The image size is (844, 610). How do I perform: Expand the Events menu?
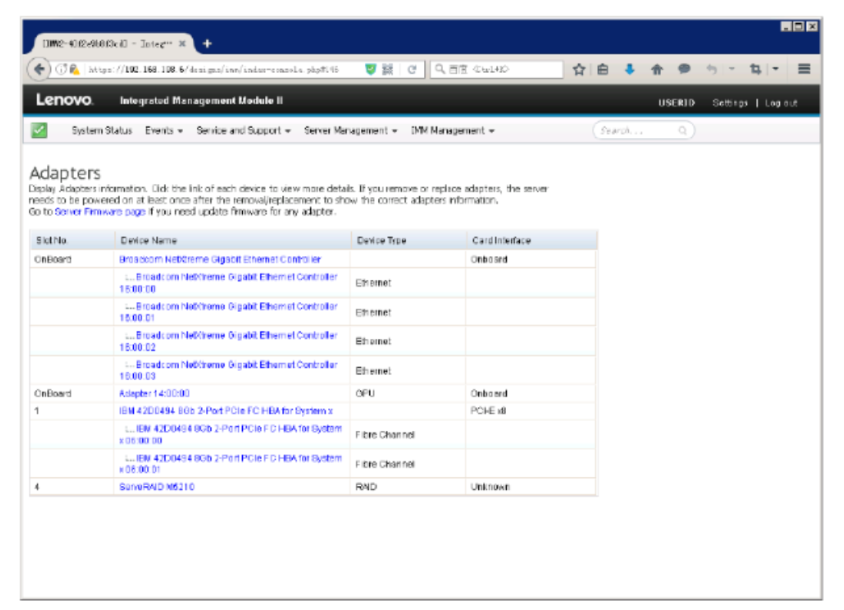click(164, 130)
